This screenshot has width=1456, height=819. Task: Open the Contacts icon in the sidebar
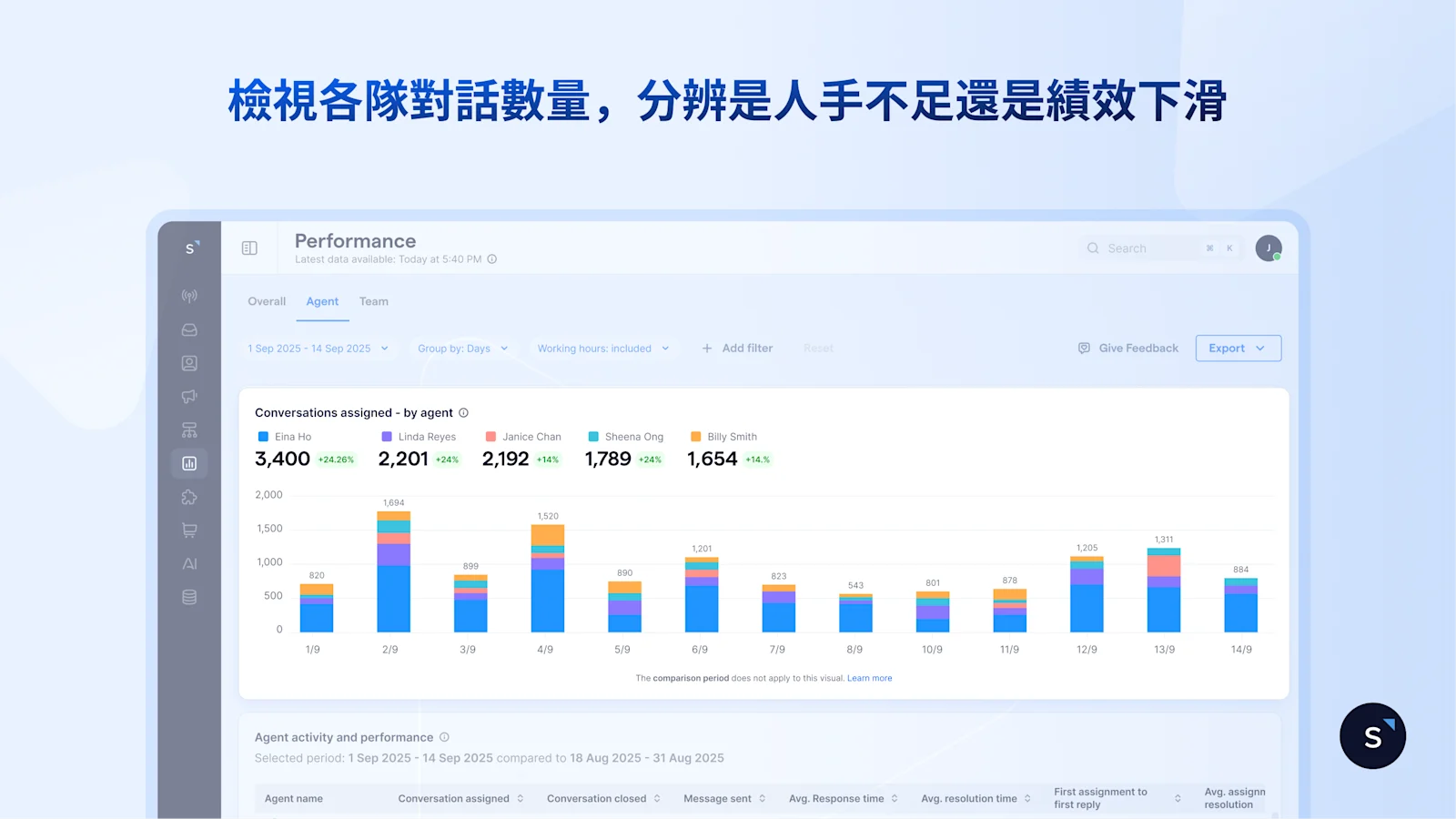[x=189, y=362]
